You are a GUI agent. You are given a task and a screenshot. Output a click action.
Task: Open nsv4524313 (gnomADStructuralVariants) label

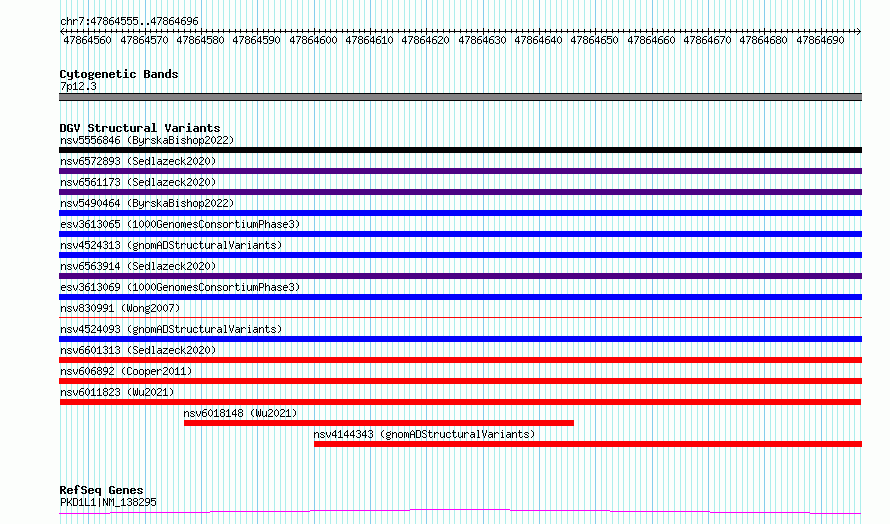171,245
